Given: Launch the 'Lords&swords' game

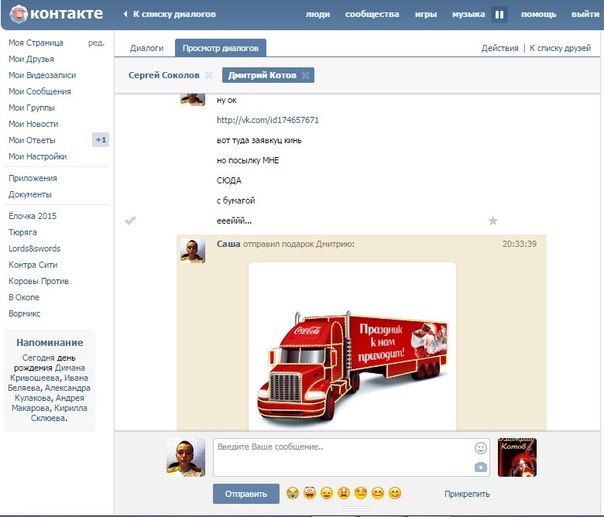Looking at the screenshot, I should (x=34, y=248).
